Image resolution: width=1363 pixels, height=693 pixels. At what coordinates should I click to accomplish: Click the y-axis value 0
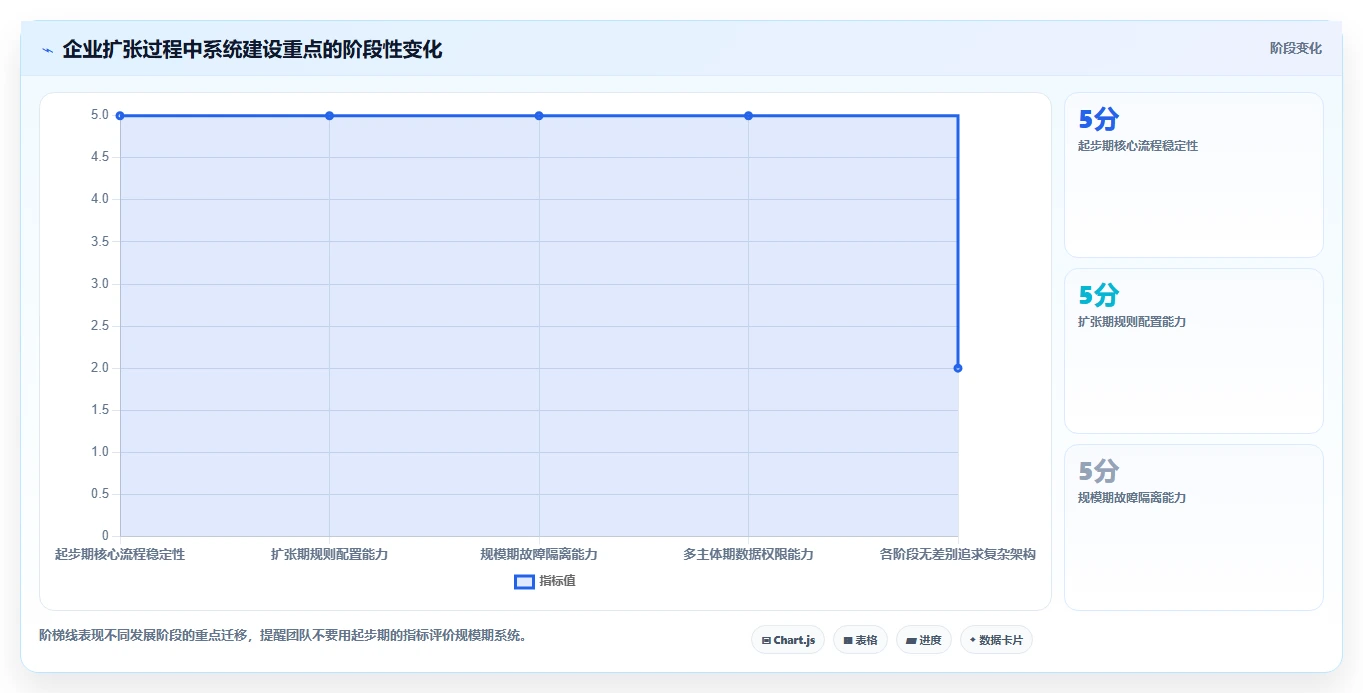point(105,536)
